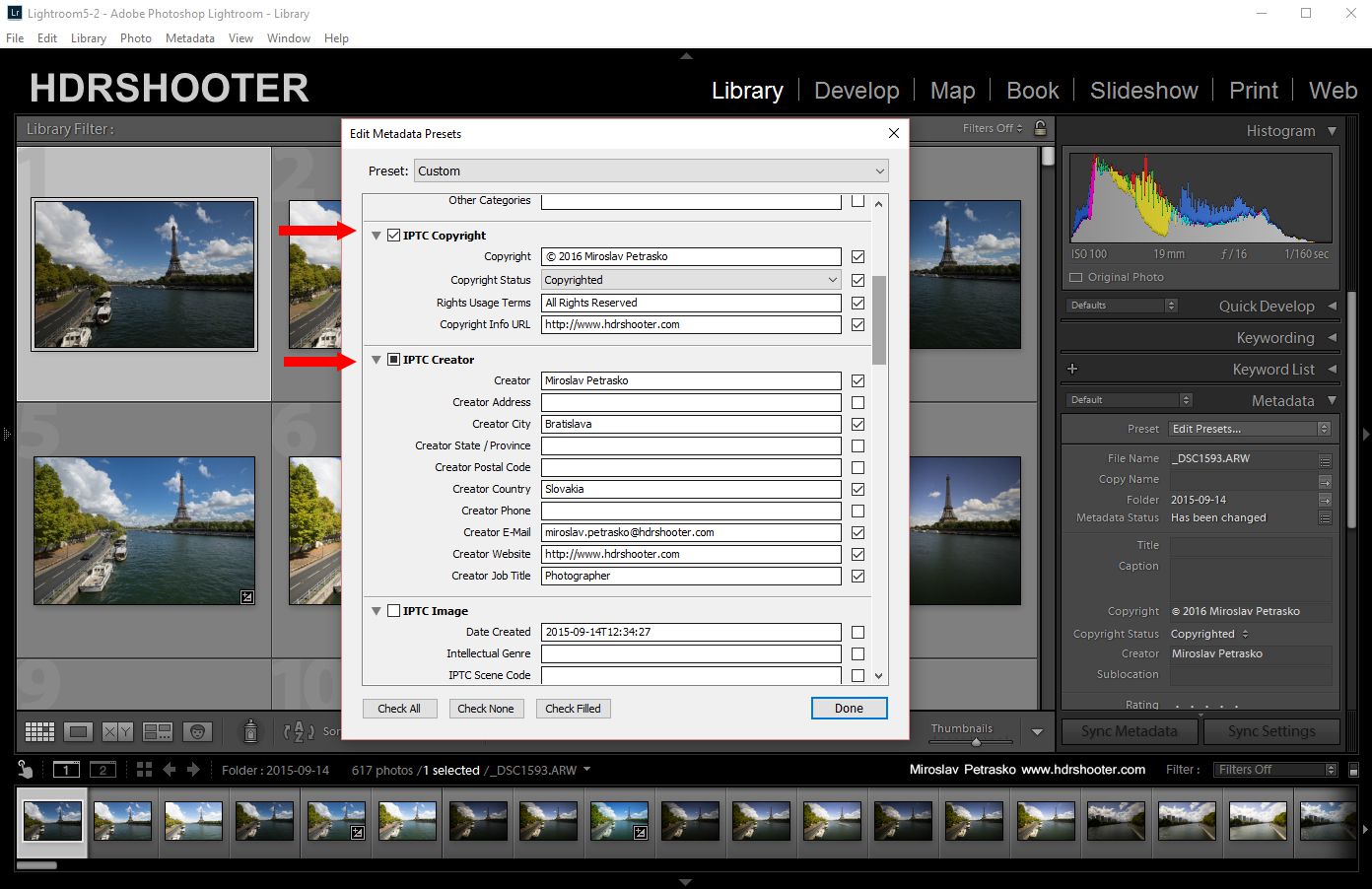Toggle the IPTC Copyright group checkbox
1372x889 pixels.
tap(394, 236)
